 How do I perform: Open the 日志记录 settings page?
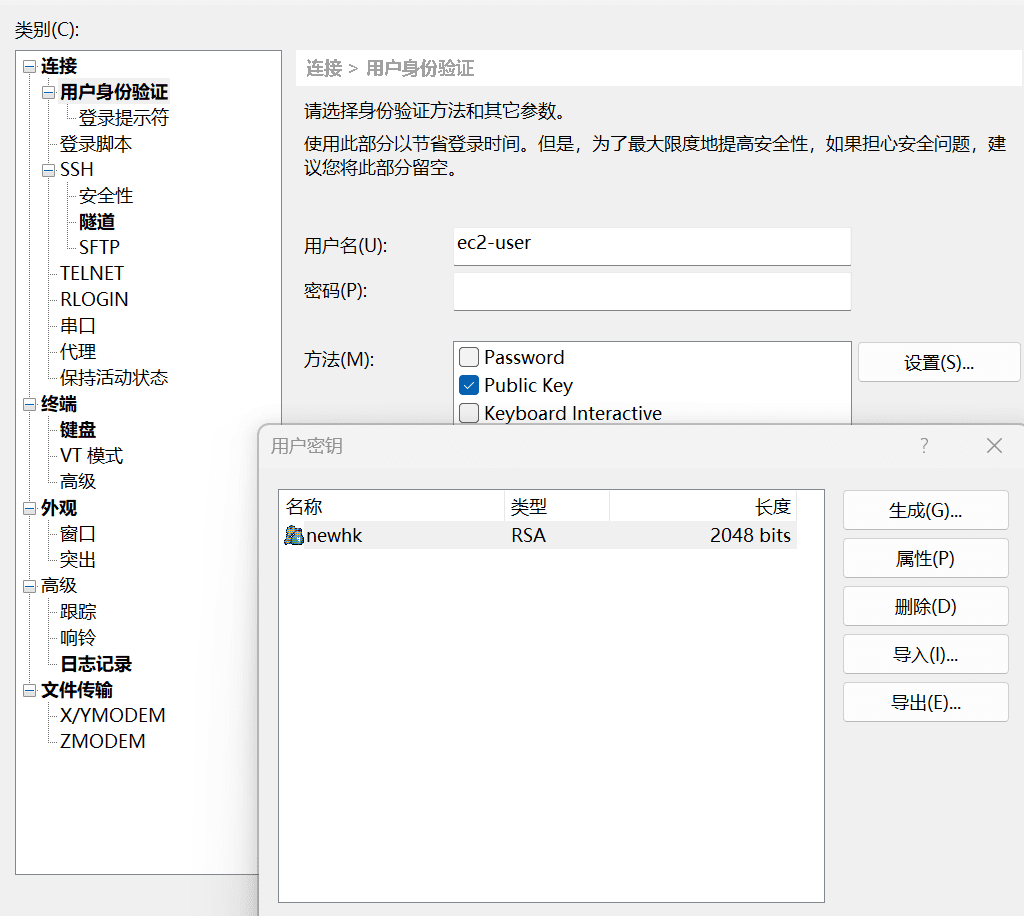click(95, 663)
